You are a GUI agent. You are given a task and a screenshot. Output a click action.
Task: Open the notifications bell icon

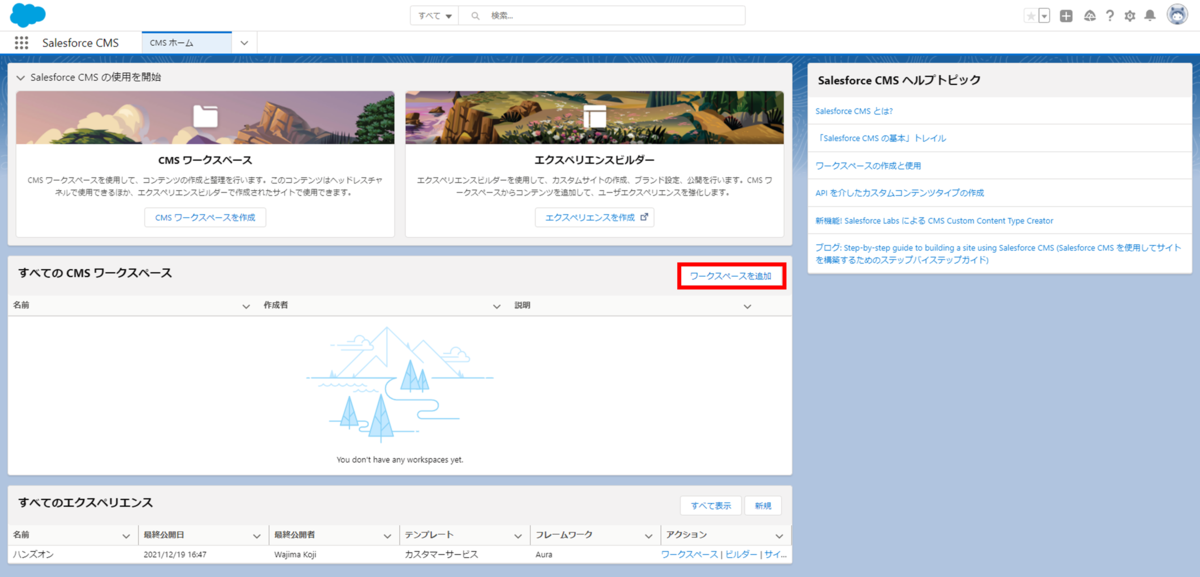[x=1150, y=16]
